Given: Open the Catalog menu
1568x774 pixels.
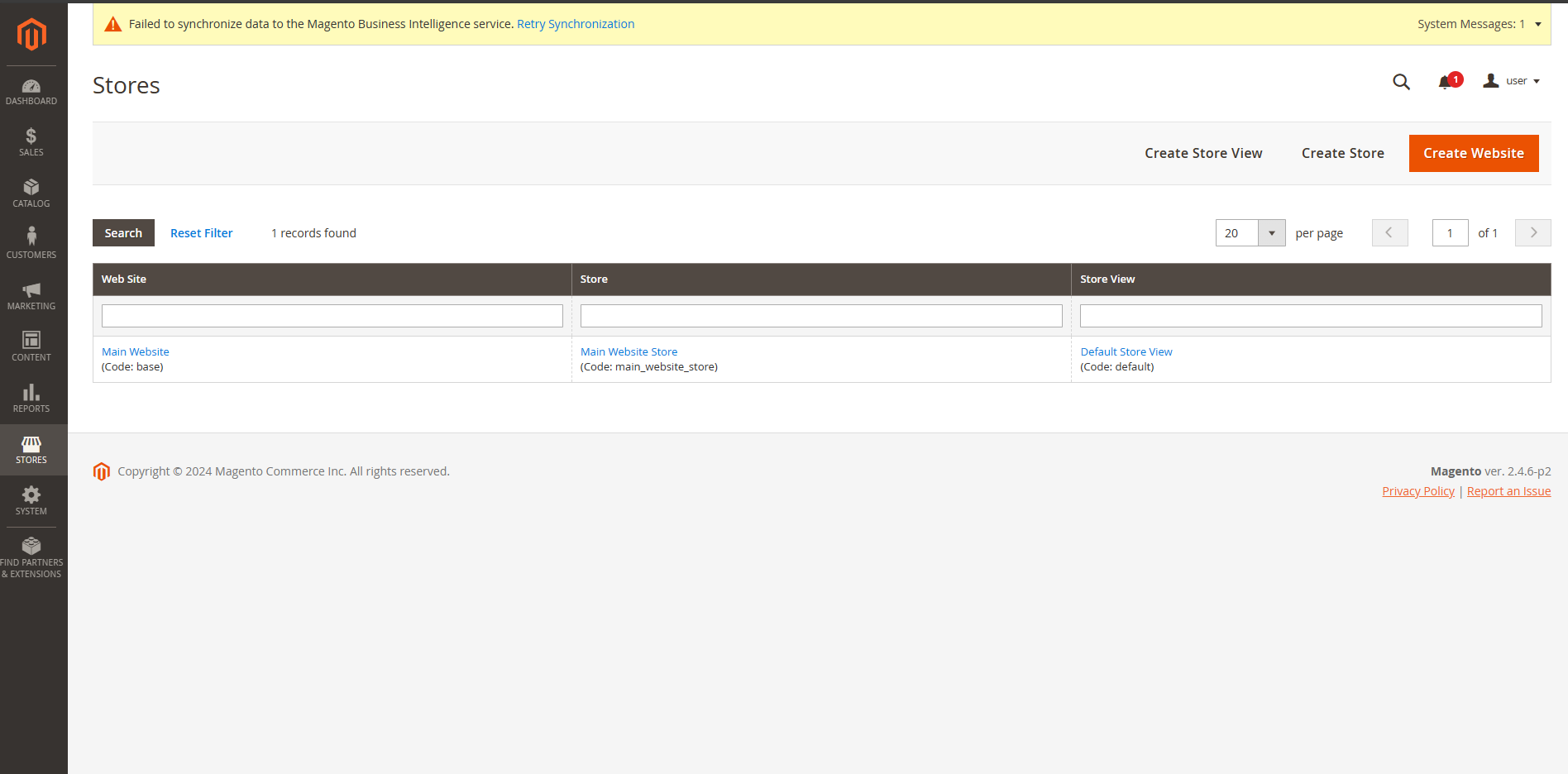Looking at the screenshot, I should (x=31, y=193).
